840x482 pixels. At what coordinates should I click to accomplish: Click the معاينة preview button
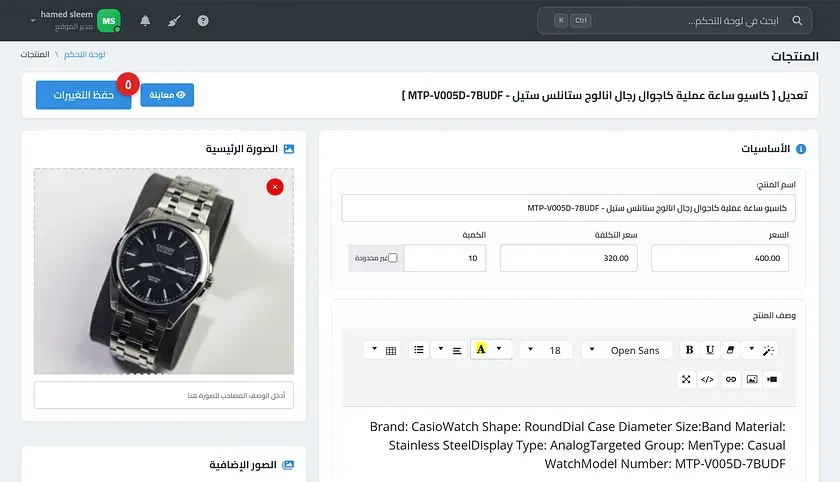(167, 95)
